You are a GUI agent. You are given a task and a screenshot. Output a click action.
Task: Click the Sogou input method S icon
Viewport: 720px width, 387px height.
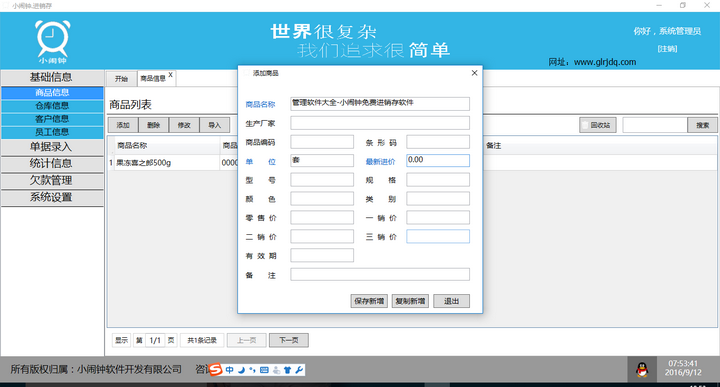pyautogui.click(x=215, y=369)
